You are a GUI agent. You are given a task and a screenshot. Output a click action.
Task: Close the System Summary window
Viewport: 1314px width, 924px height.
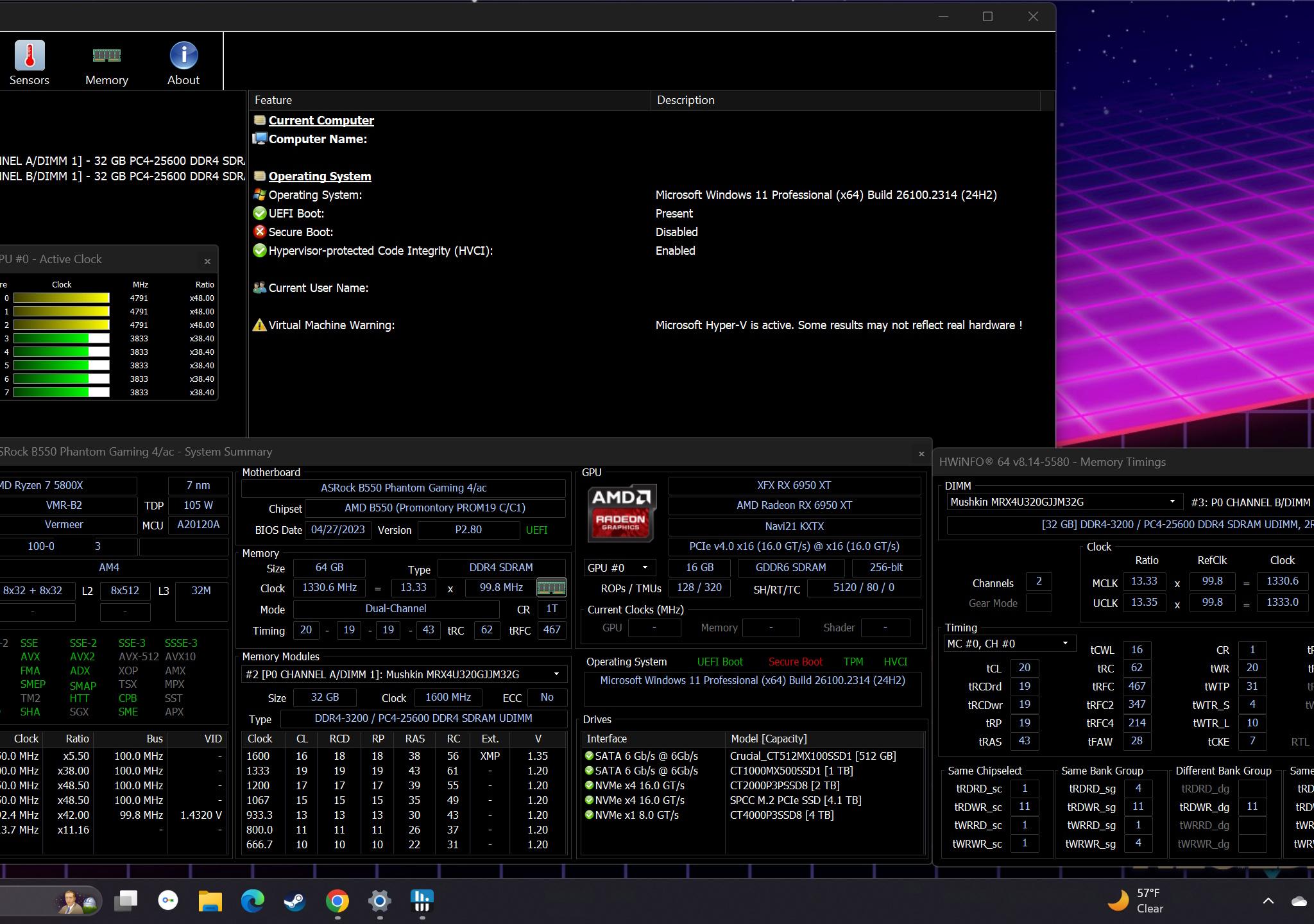coord(921,454)
